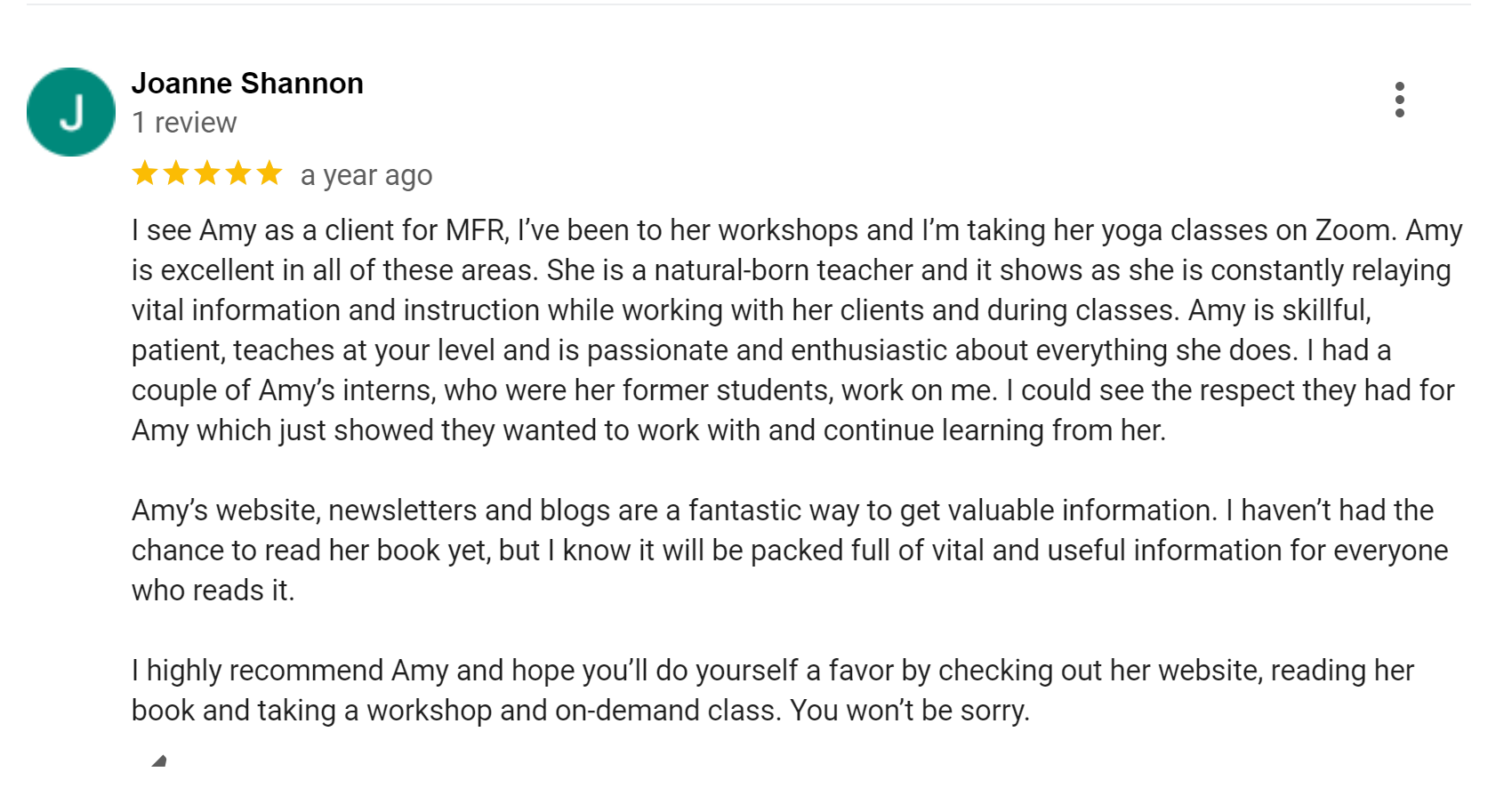Open the three-dot review options menu

click(x=1399, y=100)
